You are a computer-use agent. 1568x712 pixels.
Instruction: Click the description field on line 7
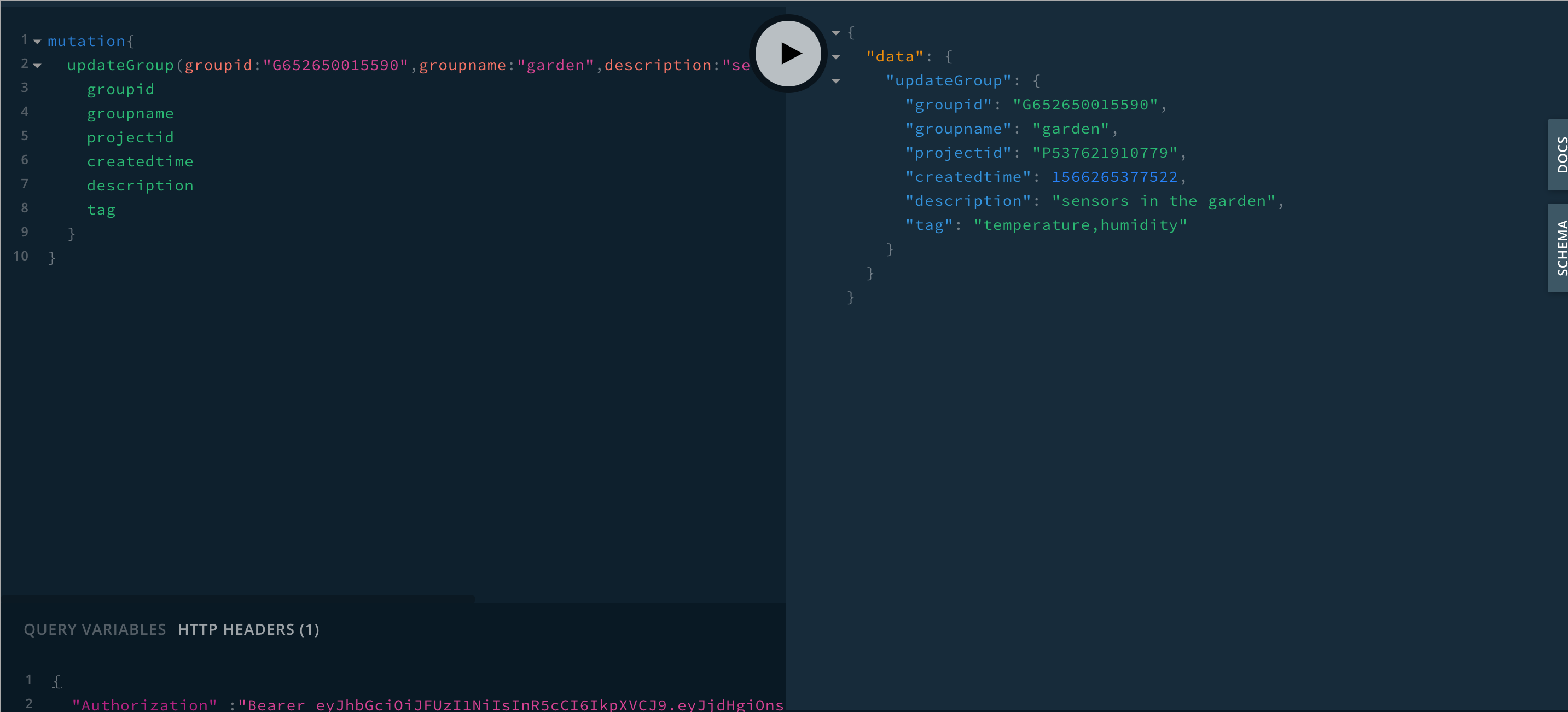point(140,186)
